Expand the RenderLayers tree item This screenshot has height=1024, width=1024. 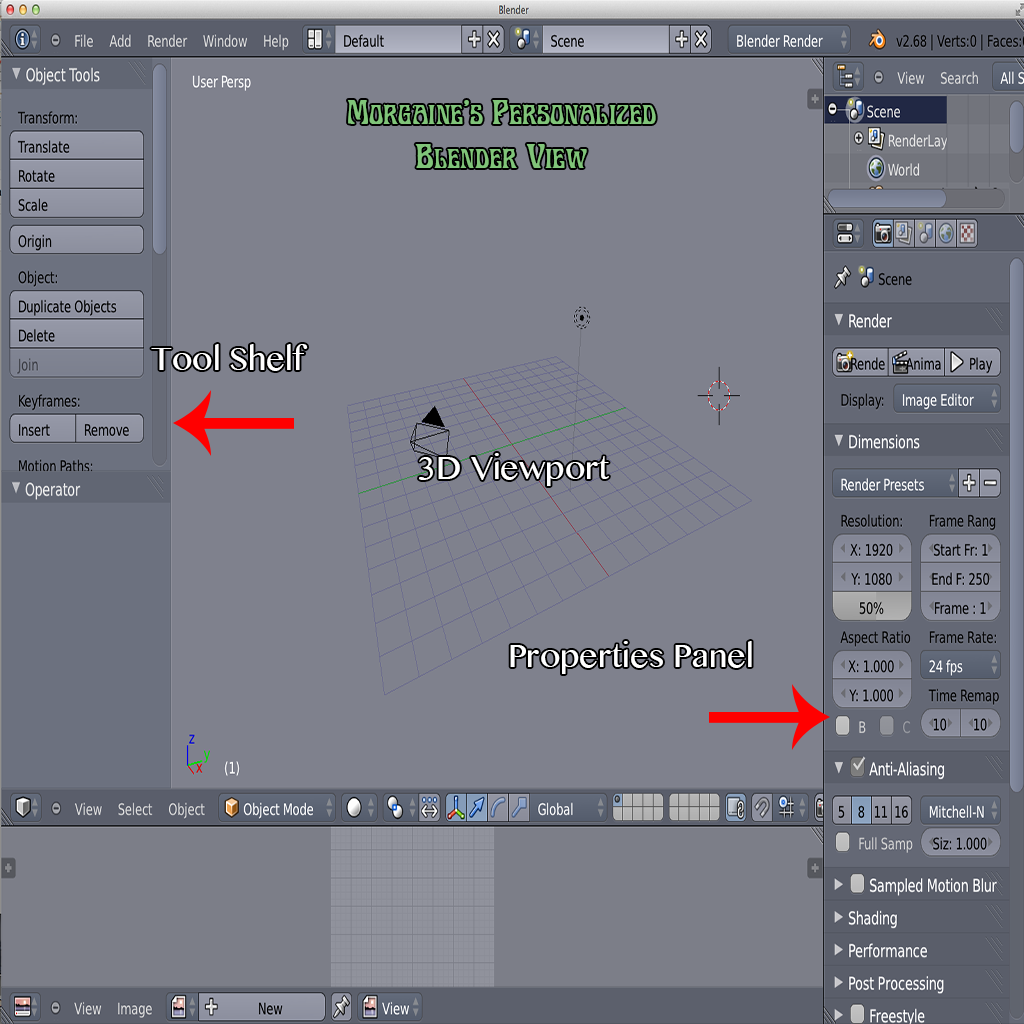(859, 138)
